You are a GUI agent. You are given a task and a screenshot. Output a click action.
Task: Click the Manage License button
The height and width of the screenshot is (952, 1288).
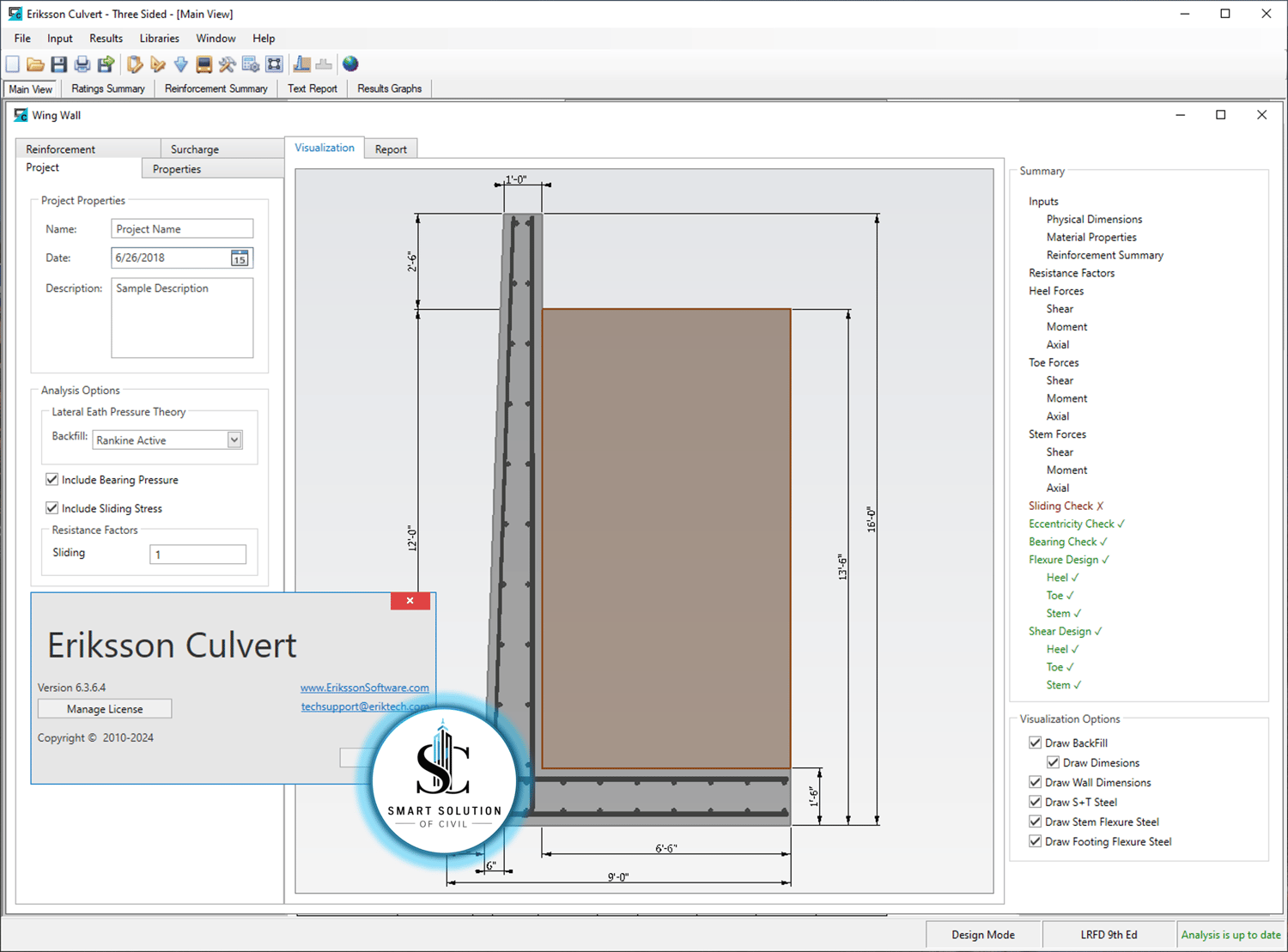[105, 709]
